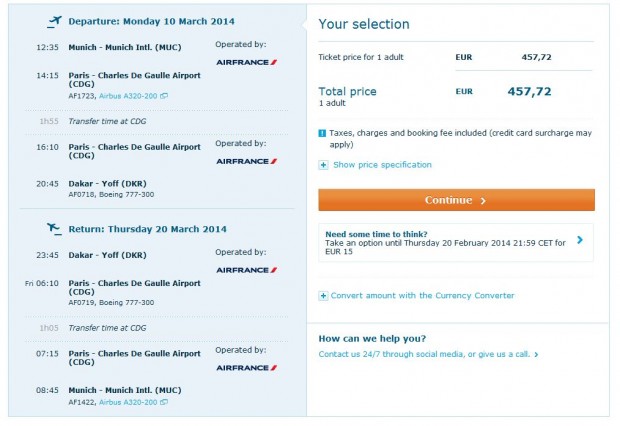Click the Air France logo for flight AF1422
This screenshot has width=620, height=426.
tap(247, 368)
